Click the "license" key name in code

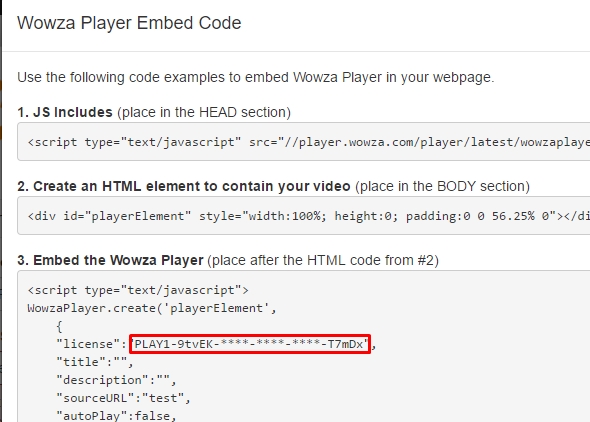pos(88,344)
